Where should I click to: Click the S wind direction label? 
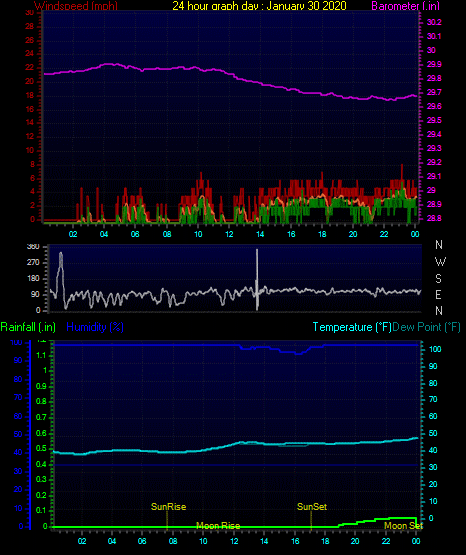pyautogui.click(x=438, y=279)
